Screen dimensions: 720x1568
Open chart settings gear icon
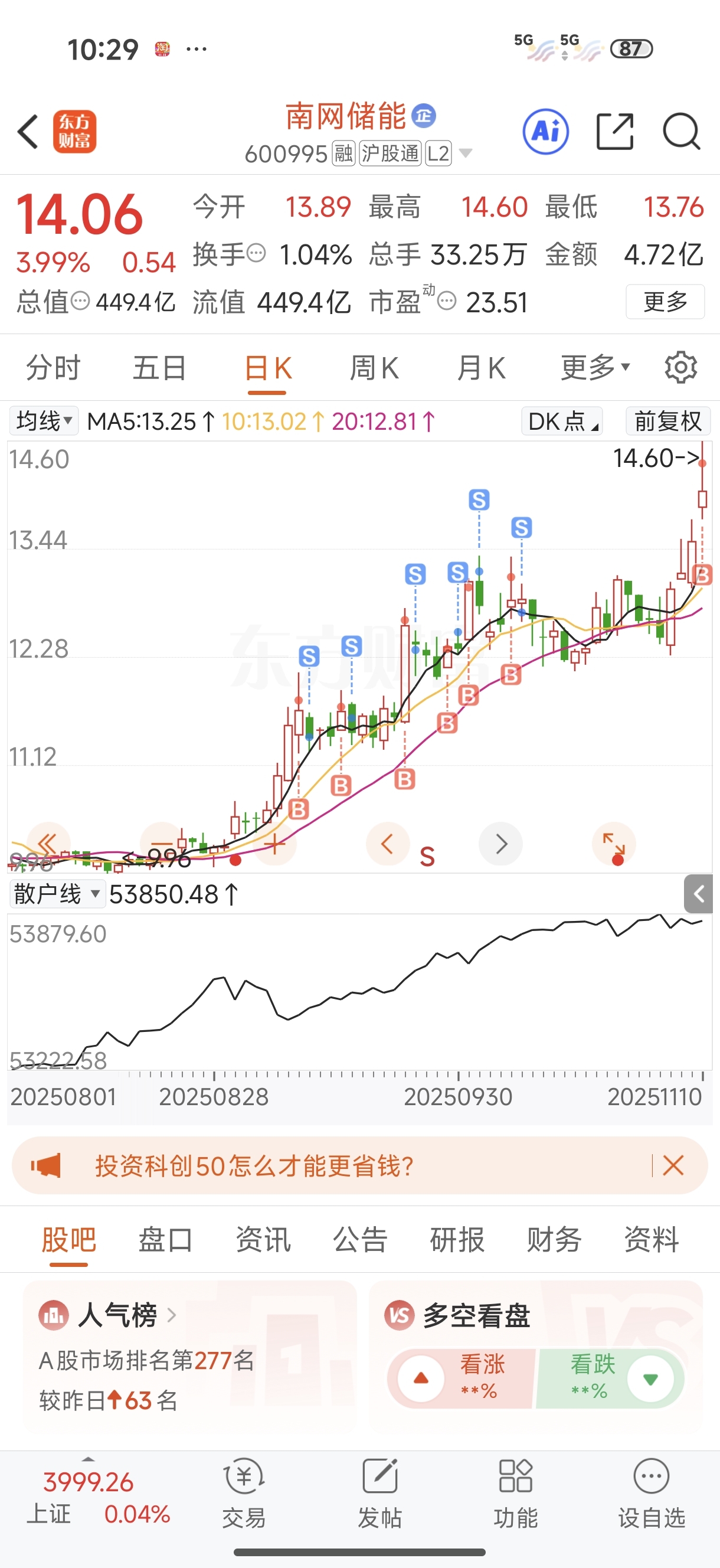click(680, 367)
